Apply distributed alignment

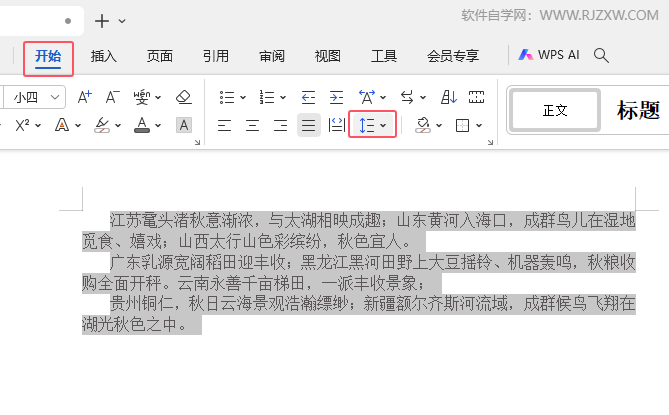click(x=337, y=125)
